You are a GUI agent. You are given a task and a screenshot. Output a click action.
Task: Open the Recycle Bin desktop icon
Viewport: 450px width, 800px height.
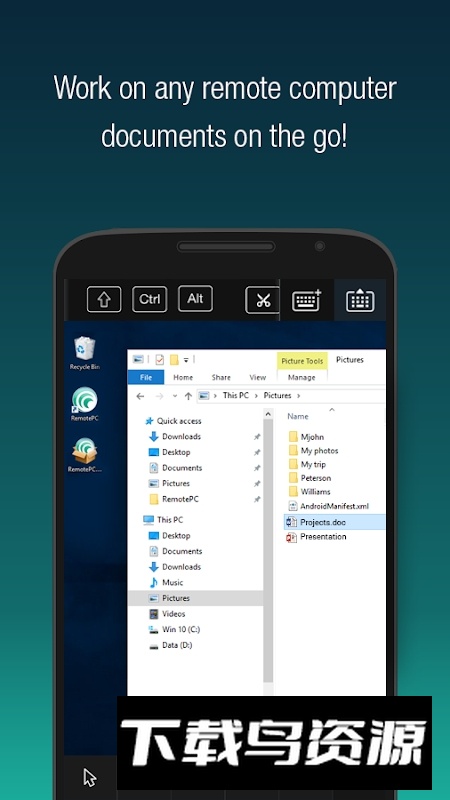(85, 353)
